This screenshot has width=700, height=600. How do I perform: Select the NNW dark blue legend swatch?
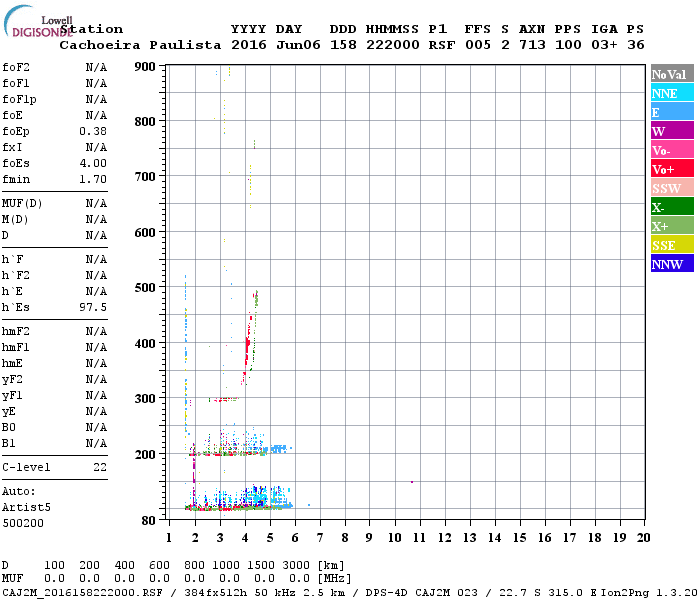(672, 263)
